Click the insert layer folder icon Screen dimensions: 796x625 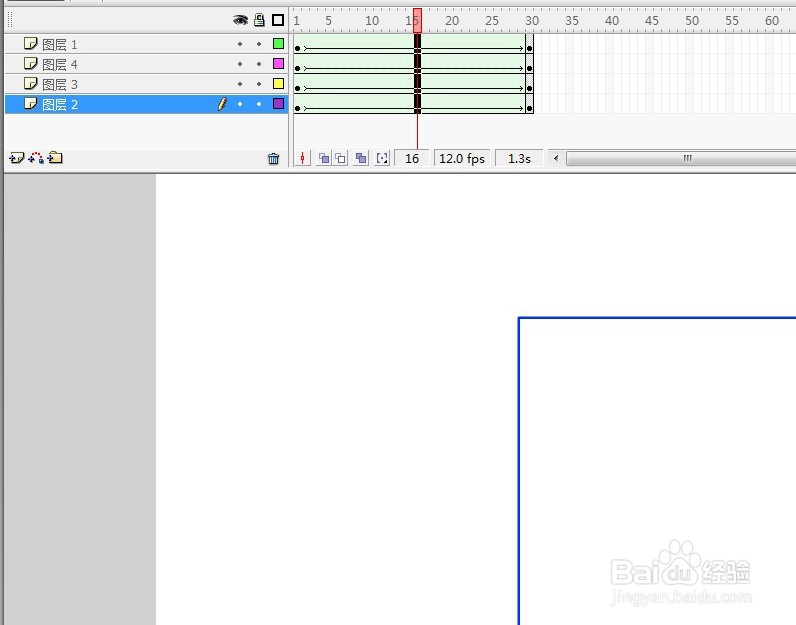(x=55, y=158)
